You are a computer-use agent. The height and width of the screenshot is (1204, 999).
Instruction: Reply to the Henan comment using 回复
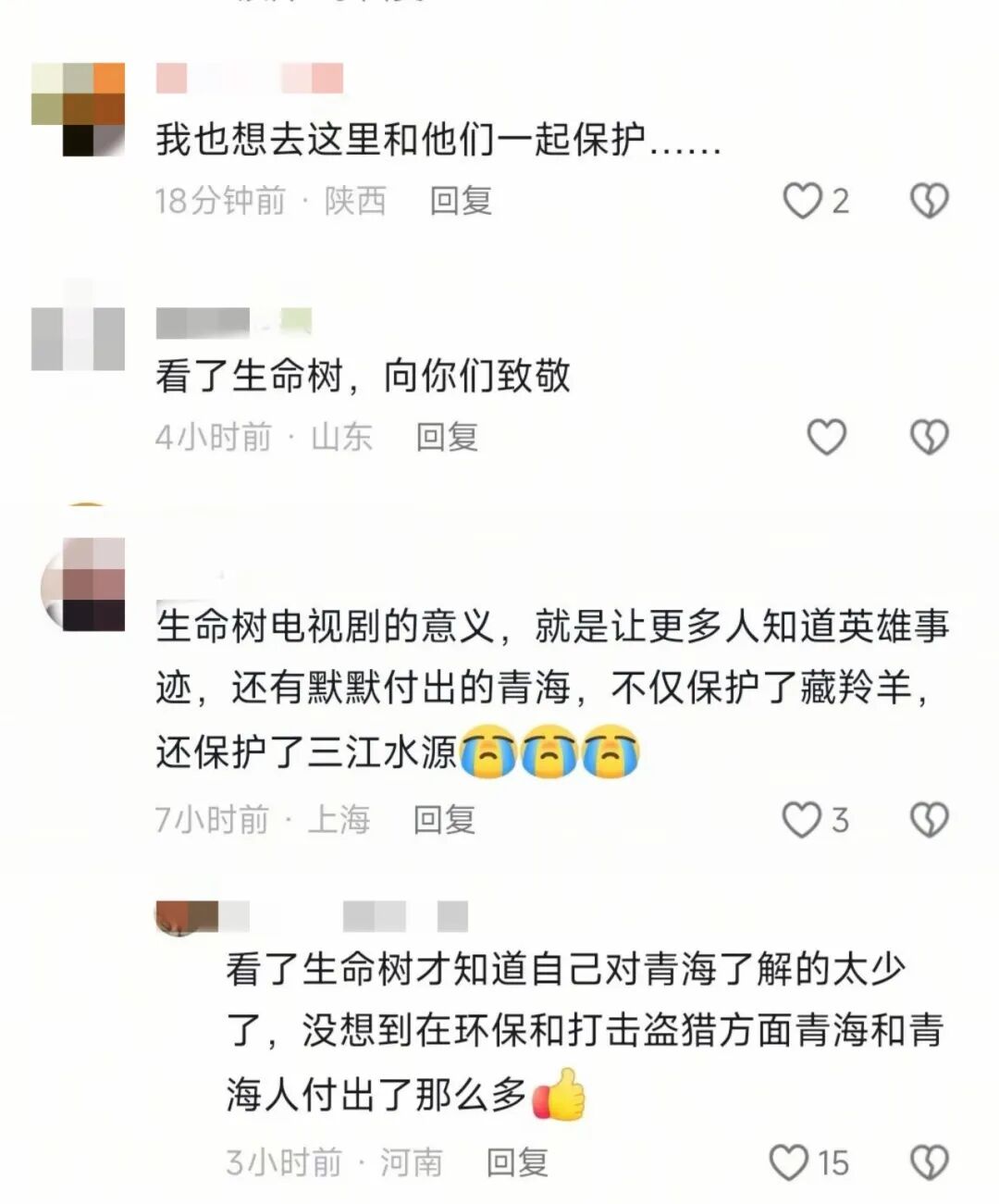point(517,1162)
